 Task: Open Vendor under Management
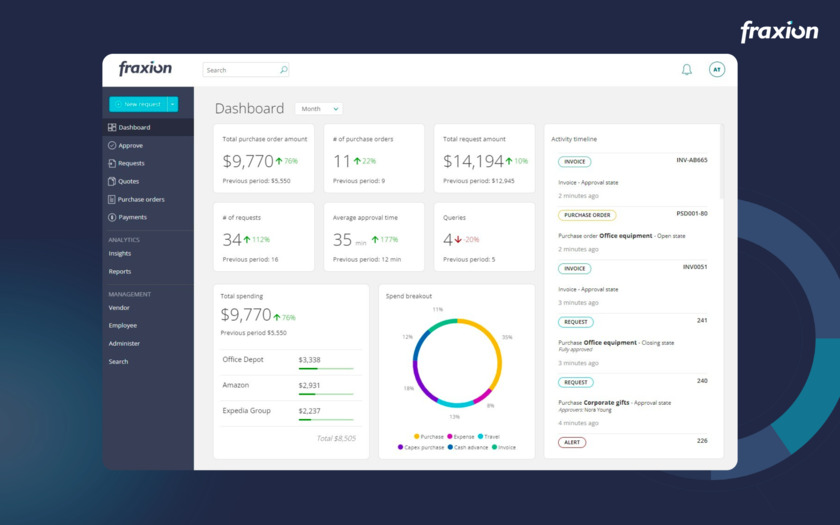pyautogui.click(x=119, y=308)
